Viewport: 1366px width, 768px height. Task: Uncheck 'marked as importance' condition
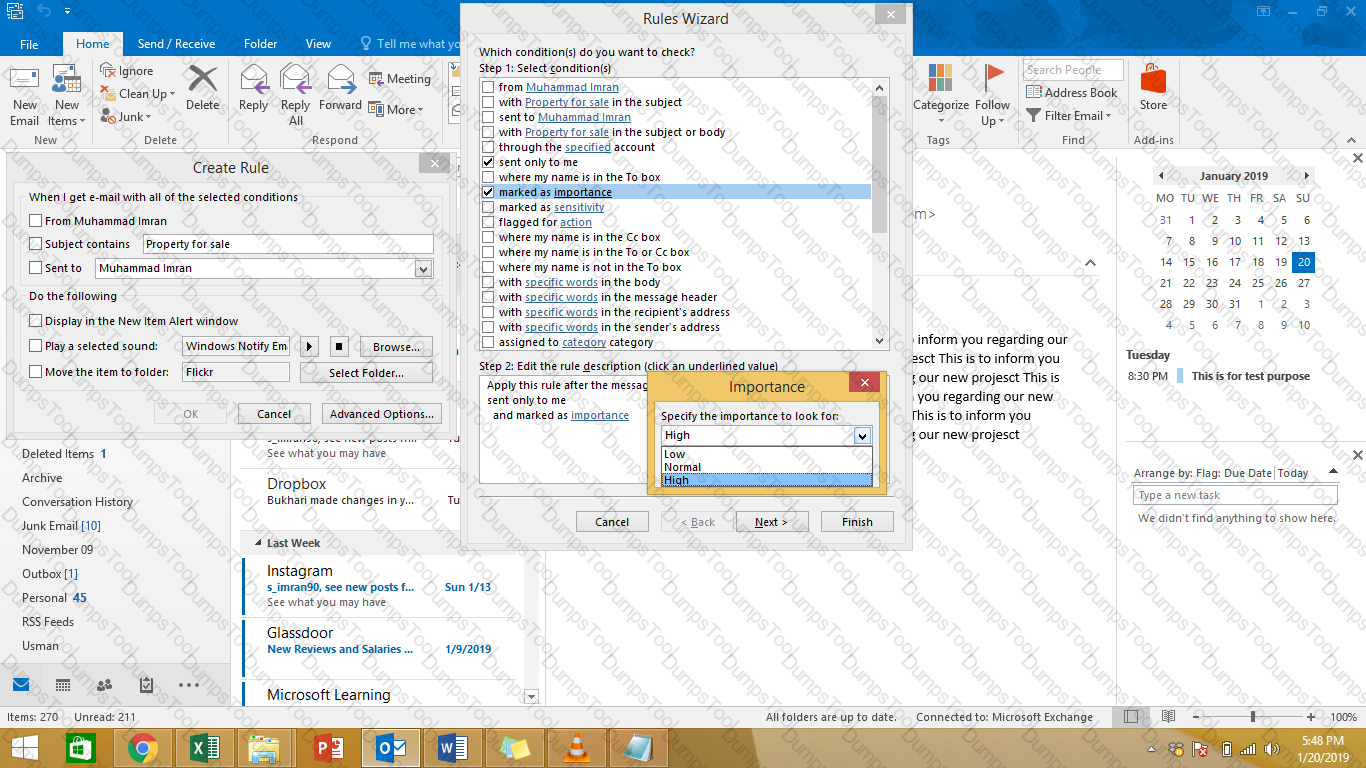(488, 192)
